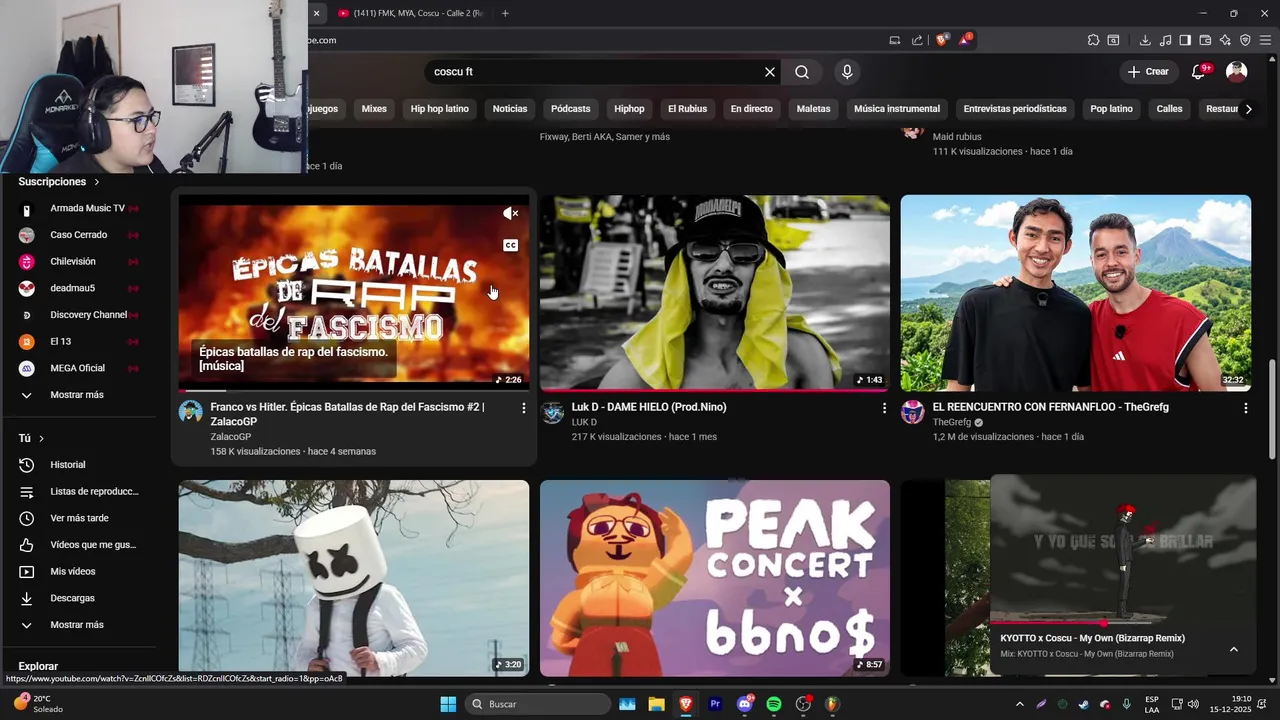The image size is (1280, 720).
Task: Expand the Suscripciones section heading
Action: click(59, 182)
